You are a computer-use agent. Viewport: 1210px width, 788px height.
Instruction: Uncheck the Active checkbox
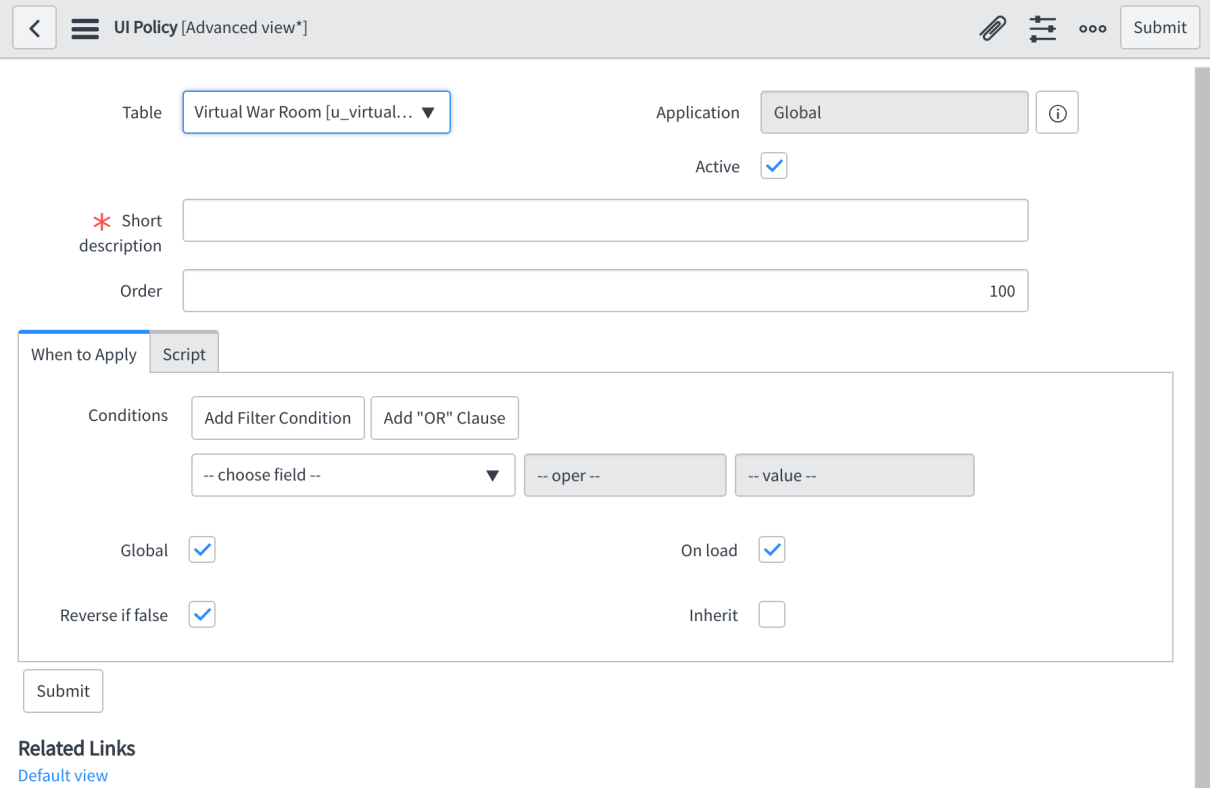[773, 166]
